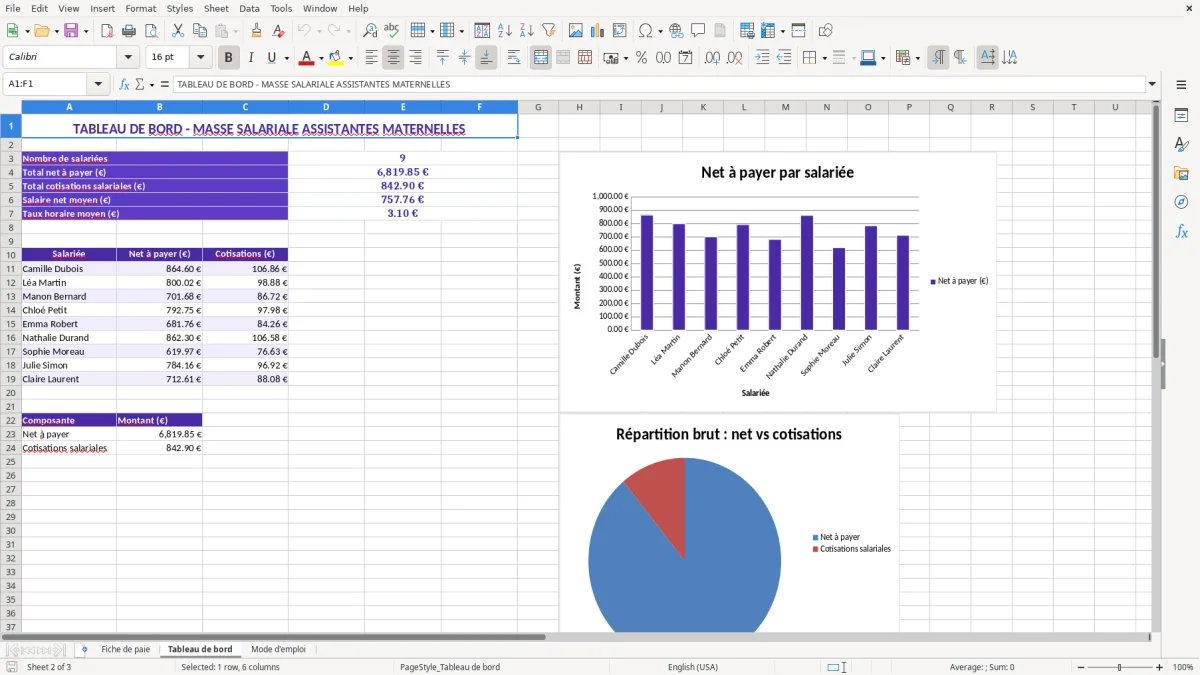Click the Print icon

point(129,31)
